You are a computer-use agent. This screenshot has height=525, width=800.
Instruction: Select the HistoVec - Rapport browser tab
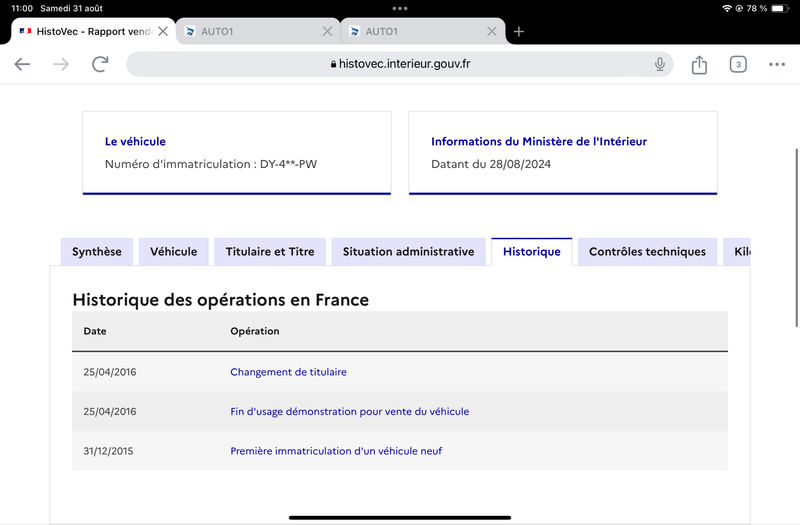(x=93, y=32)
